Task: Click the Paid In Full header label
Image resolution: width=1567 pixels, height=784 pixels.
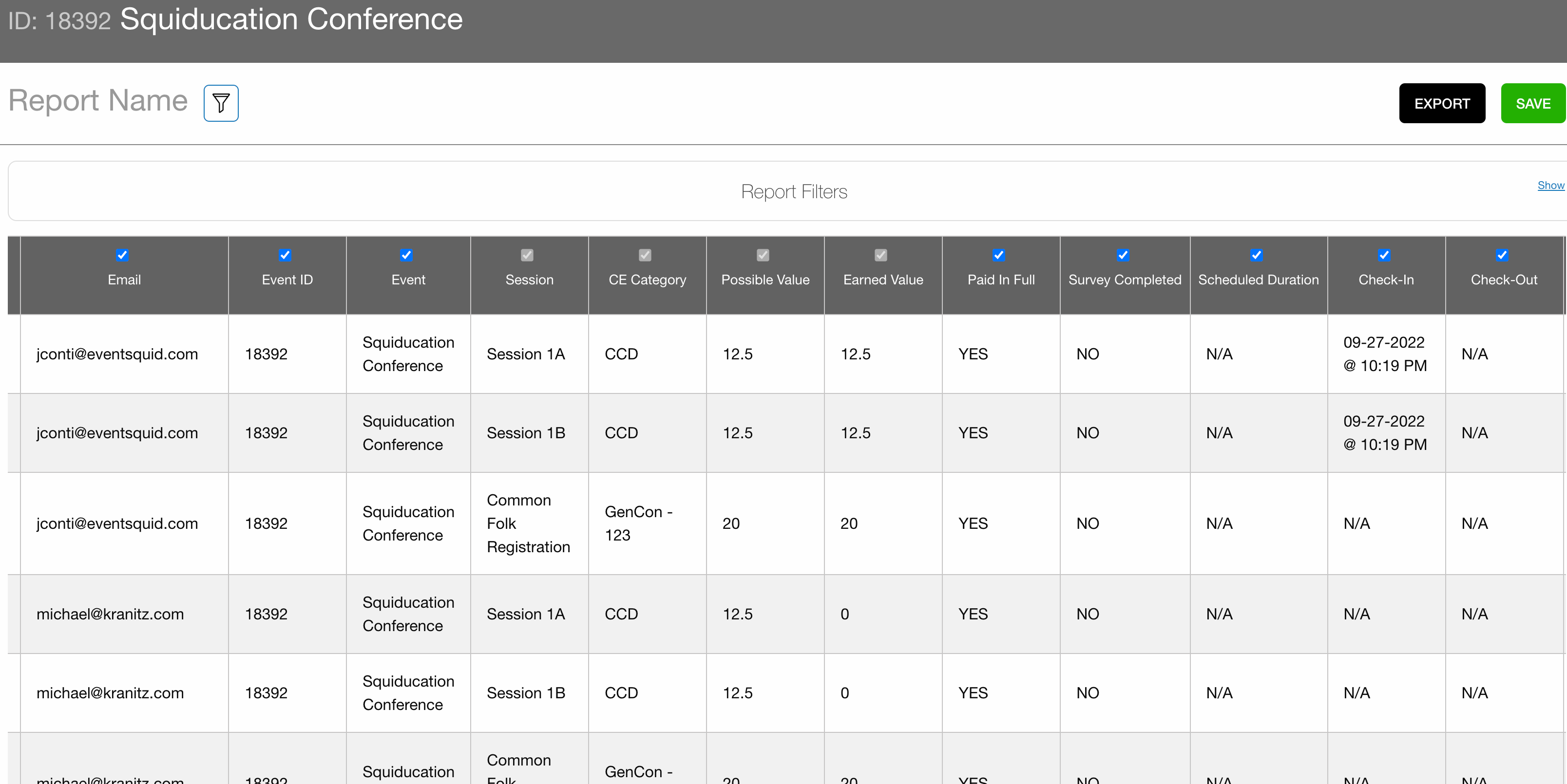Action: coord(1001,280)
